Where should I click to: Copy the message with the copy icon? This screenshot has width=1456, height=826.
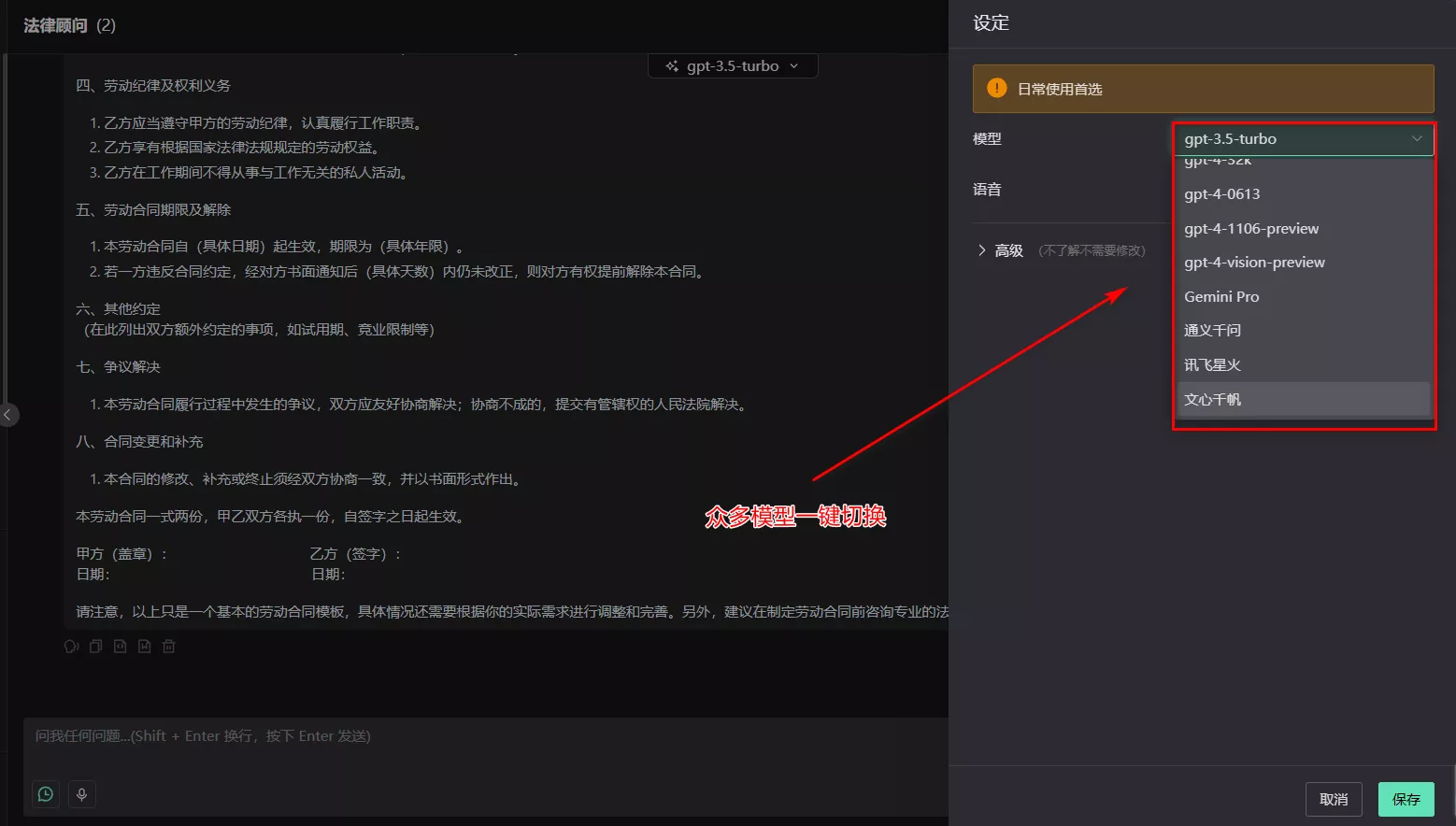click(x=95, y=647)
